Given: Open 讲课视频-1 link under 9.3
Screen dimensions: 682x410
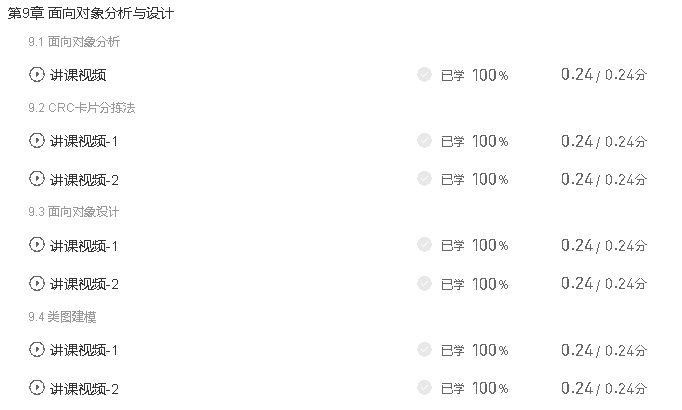Looking at the screenshot, I should [x=84, y=246].
